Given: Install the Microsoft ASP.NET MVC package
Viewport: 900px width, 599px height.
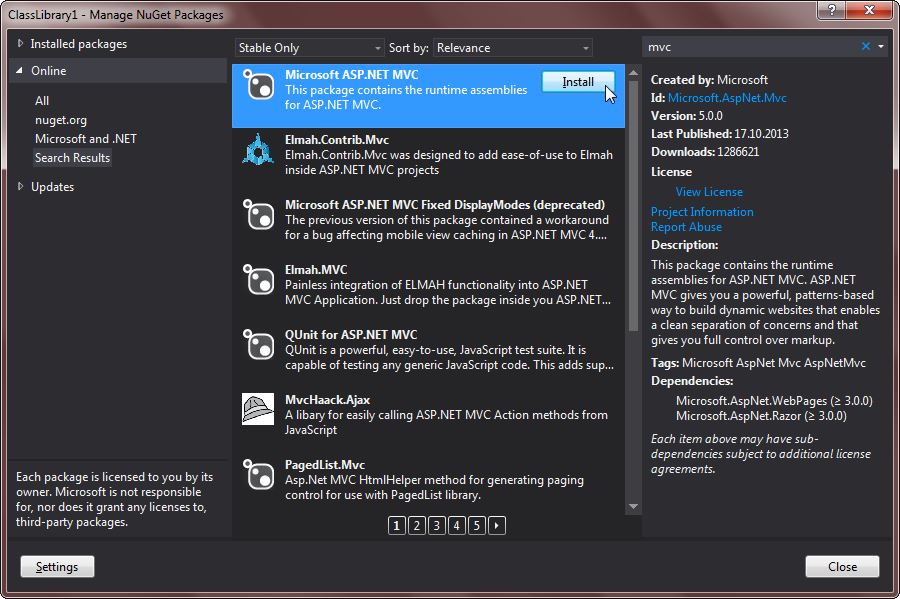Looking at the screenshot, I should [x=578, y=82].
